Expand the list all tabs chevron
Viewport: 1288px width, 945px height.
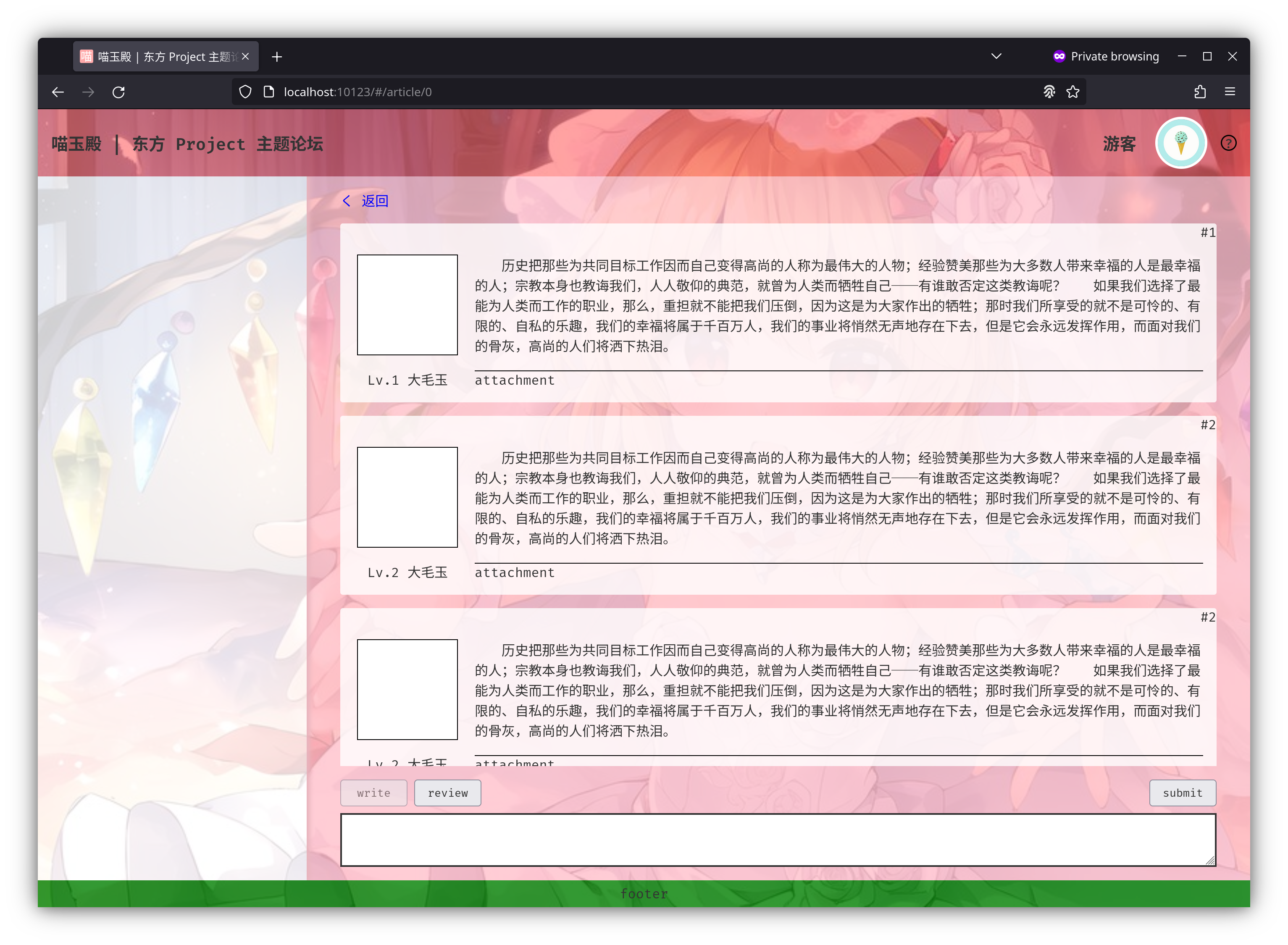[996, 56]
